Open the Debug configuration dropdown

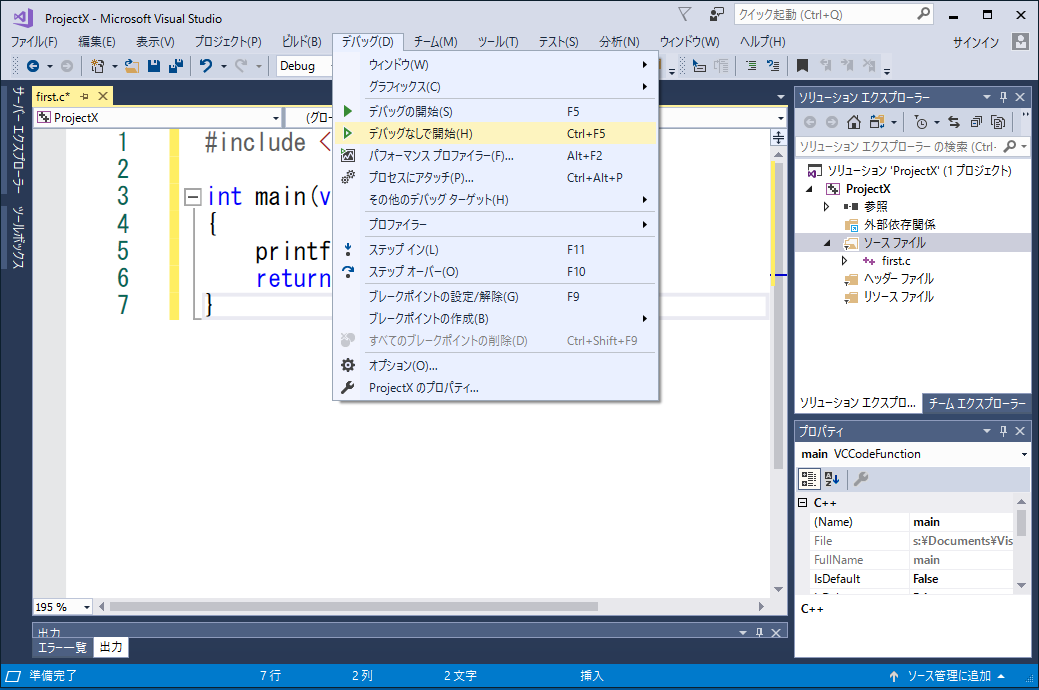pyautogui.click(x=305, y=66)
